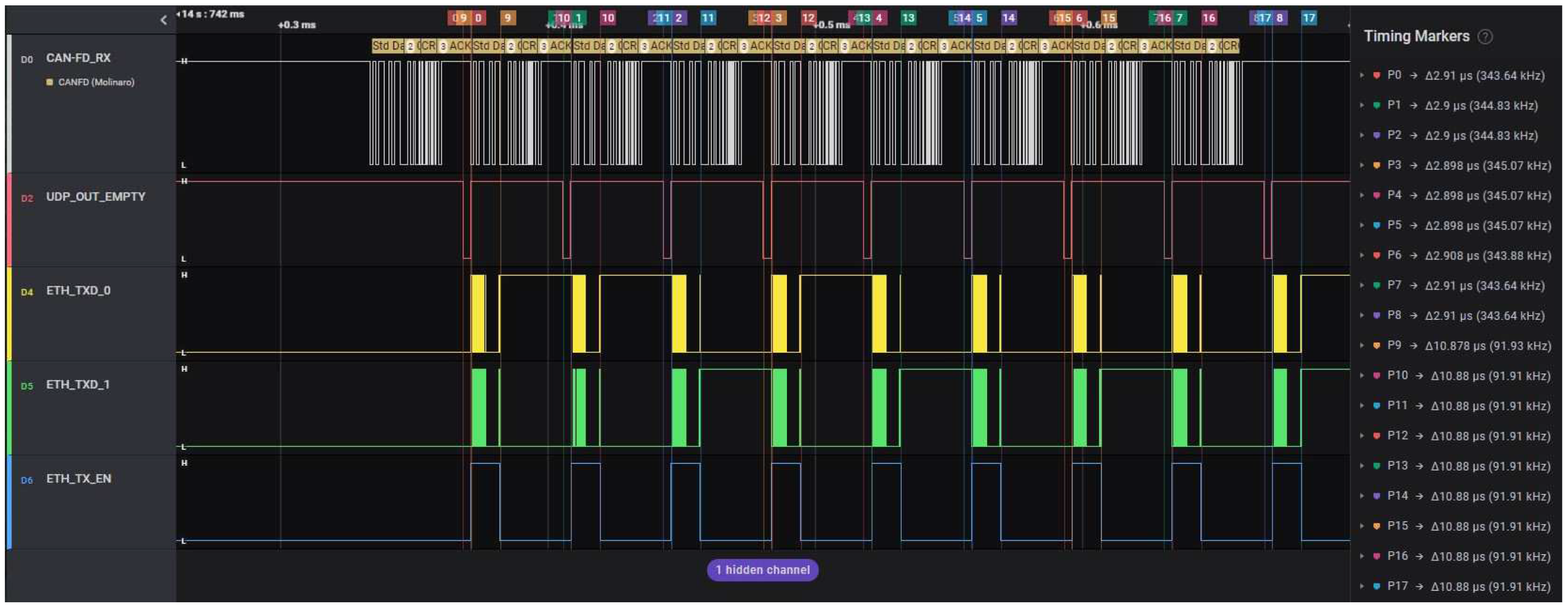Click the light blue 17 marker flag on timeline
Image resolution: width=1568 pixels, height=607 pixels.
[x=1308, y=18]
